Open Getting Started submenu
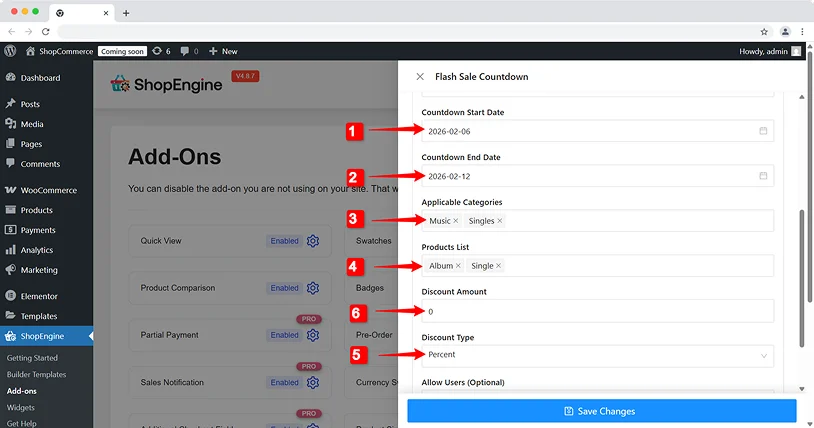Viewport: 814px width, 428px height. 32,358
